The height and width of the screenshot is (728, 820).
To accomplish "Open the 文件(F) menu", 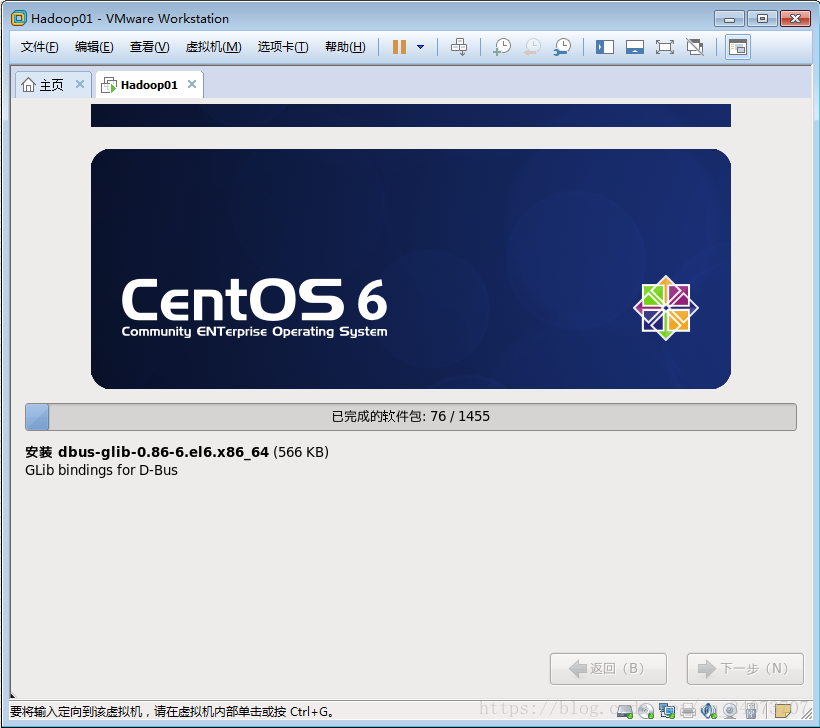I will click(39, 47).
